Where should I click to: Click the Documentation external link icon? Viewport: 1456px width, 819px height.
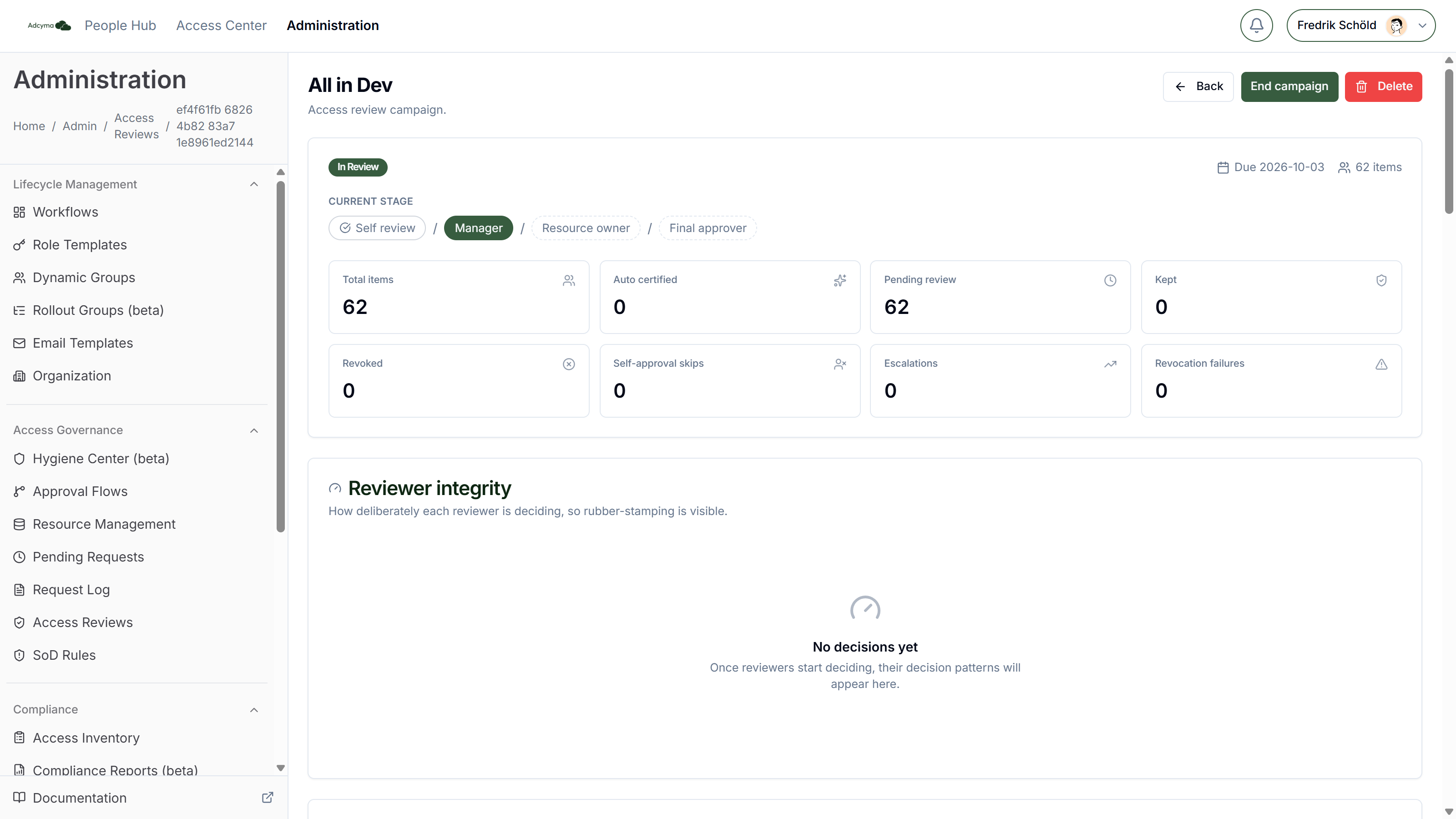click(268, 798)
